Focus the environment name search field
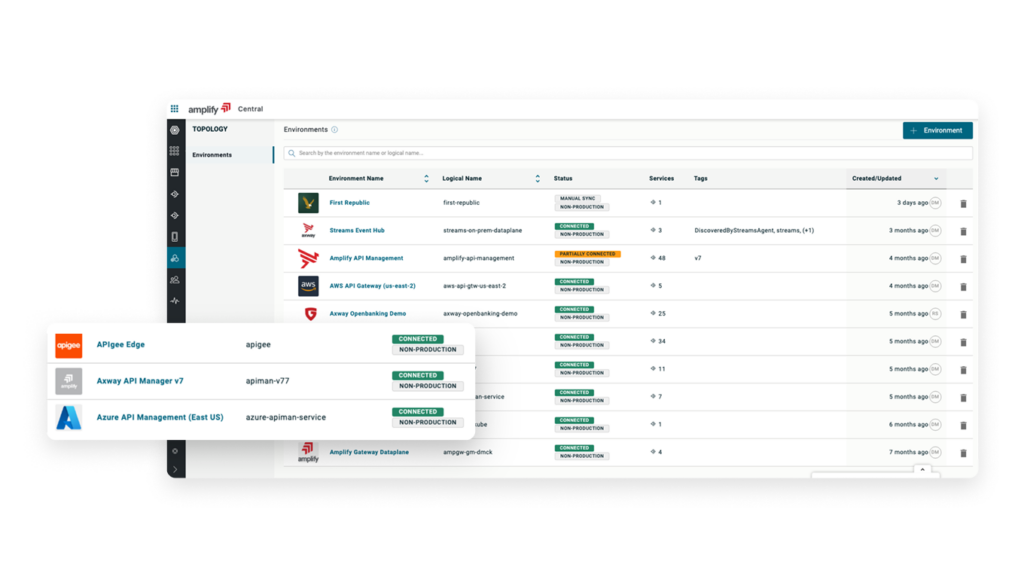The height and width of the screenshot is (577, 1024). (x=628, y=153)
